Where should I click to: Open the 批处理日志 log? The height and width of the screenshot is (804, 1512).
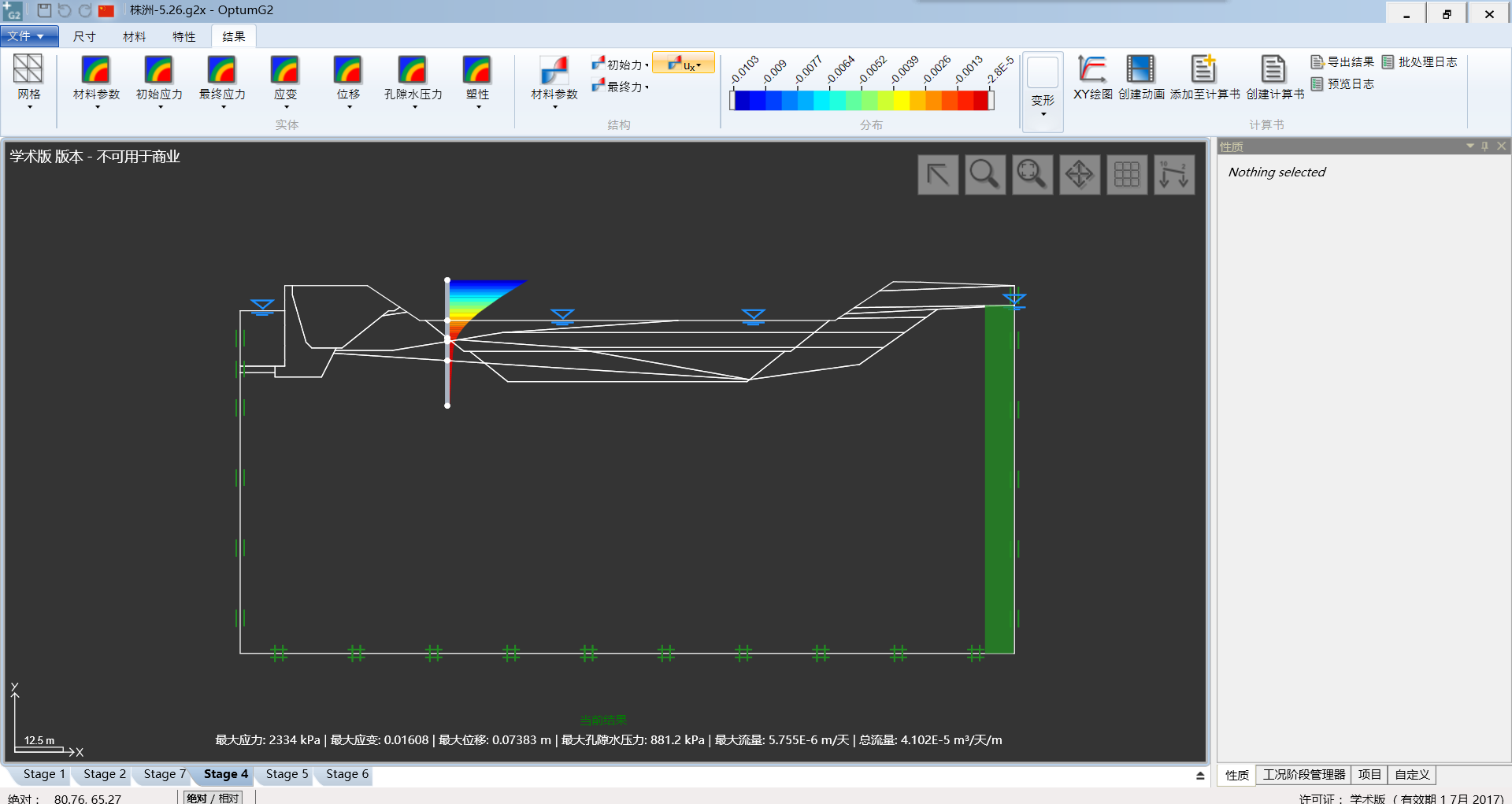1420,61
